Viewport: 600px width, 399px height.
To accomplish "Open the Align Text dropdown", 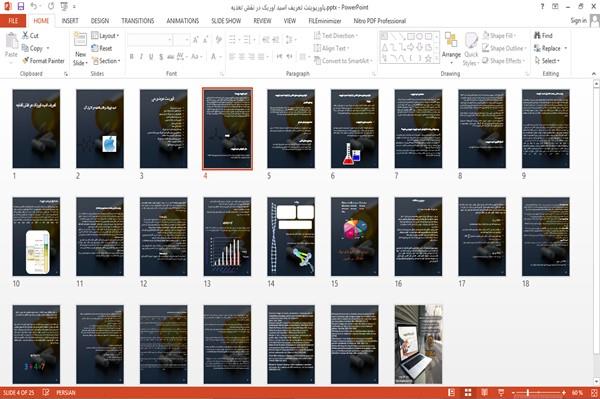I will pyautogui.click(x=331, y=48).
